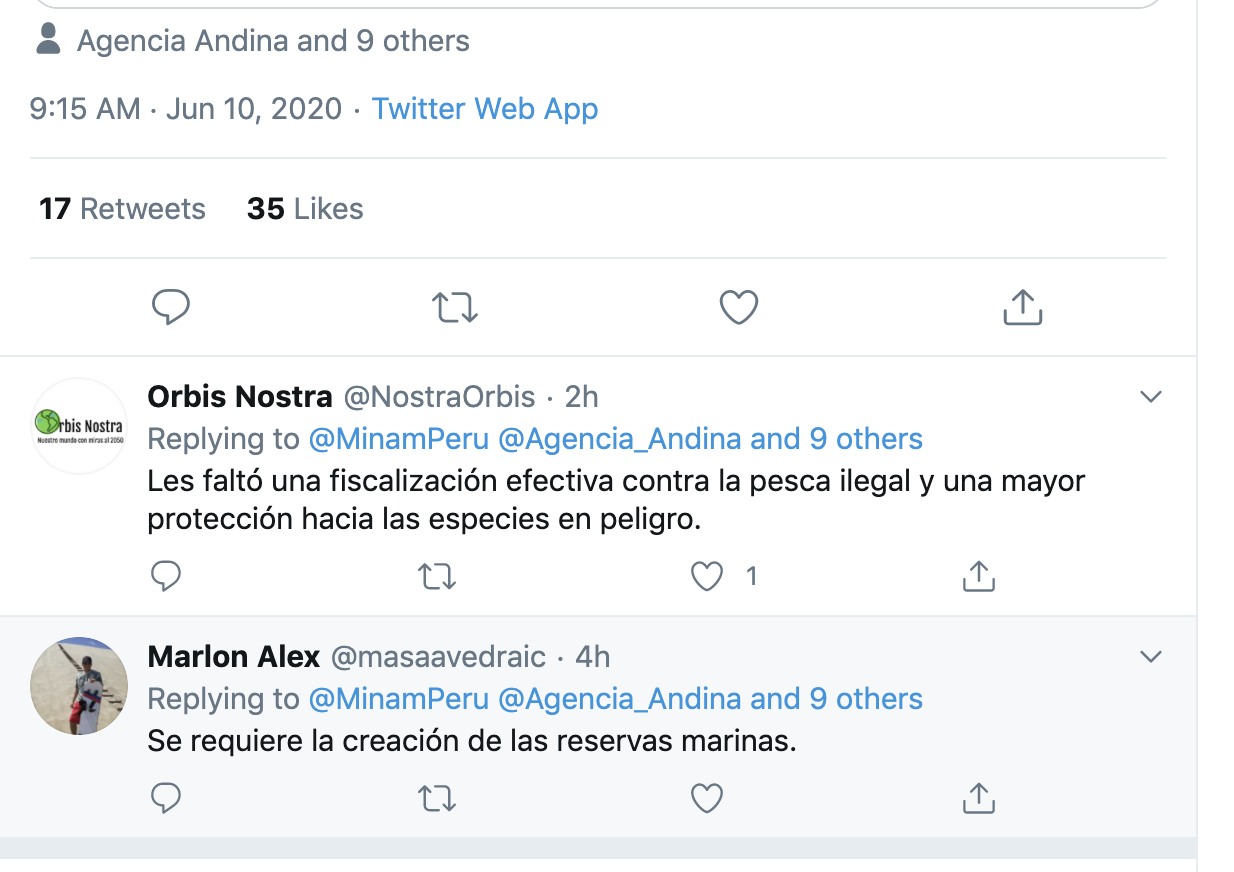Reply to the main tweet

(x=171, y=307)
